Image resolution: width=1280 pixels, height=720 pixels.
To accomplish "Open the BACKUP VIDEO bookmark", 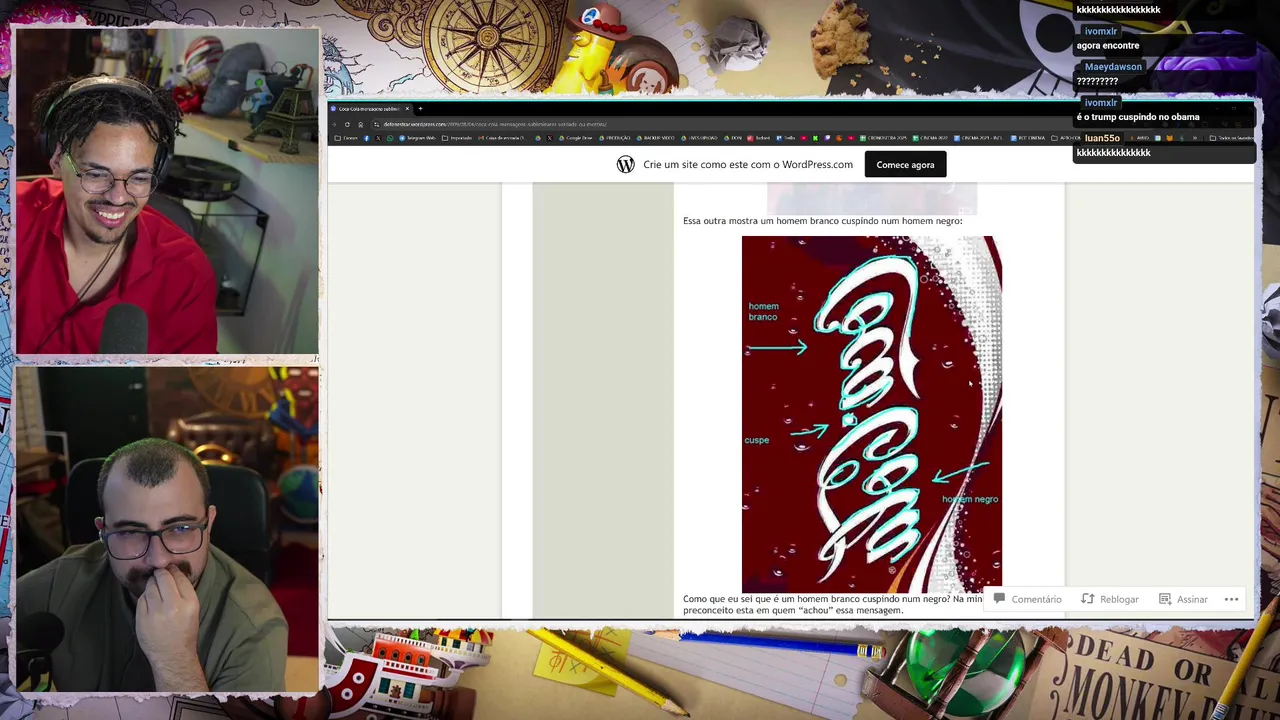I will 654,138.
